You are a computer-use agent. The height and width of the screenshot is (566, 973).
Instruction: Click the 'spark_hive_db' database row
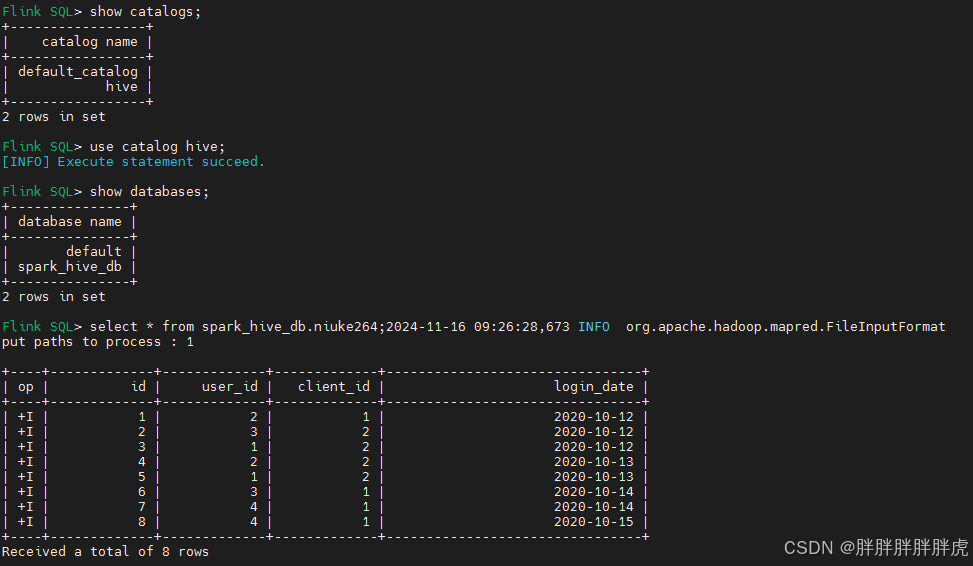70,267
